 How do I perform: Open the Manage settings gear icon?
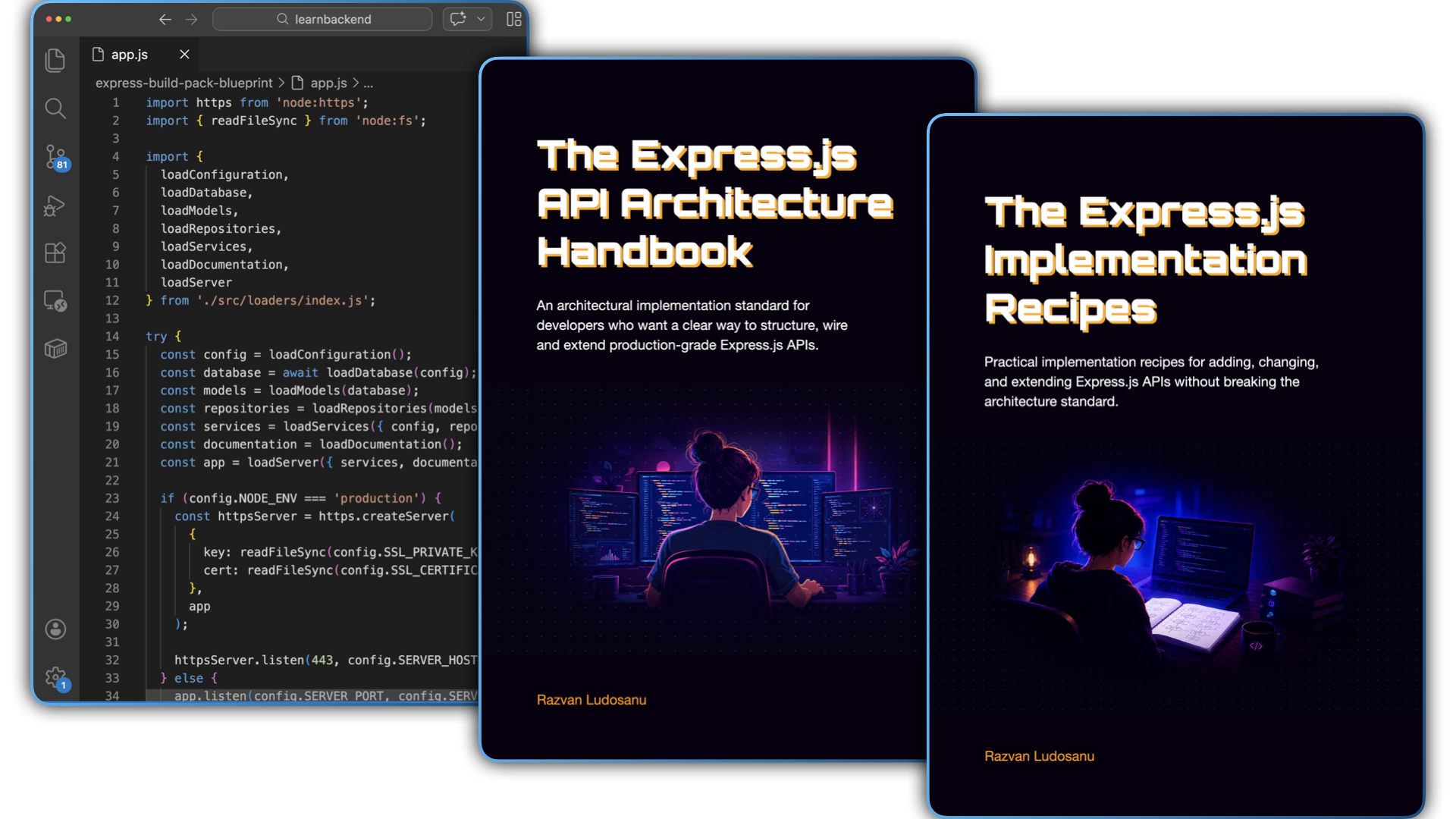57,678
